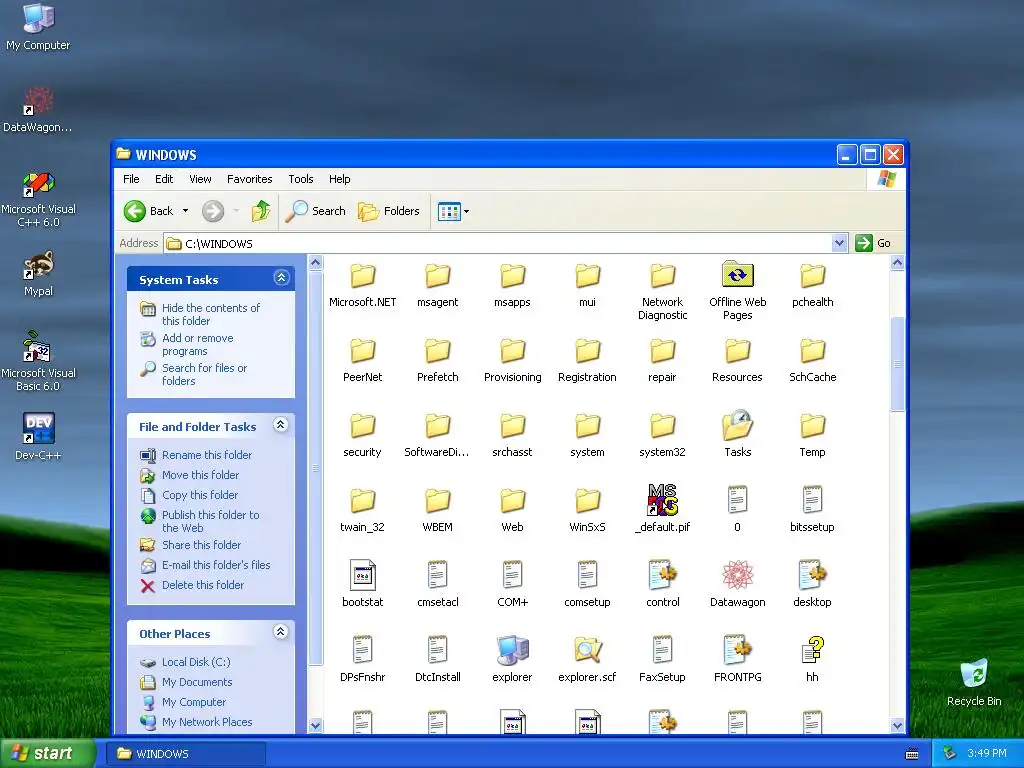Collapse the File and Folder Tasks panel
The height and width of the screenshot is (768, 1024).
pyautogui.click(x=281, y=425)
